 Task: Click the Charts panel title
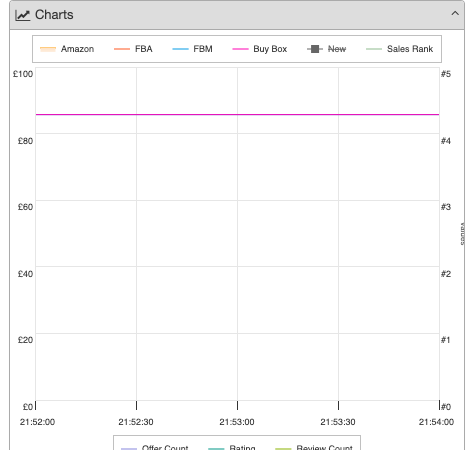tap(54, 15)
